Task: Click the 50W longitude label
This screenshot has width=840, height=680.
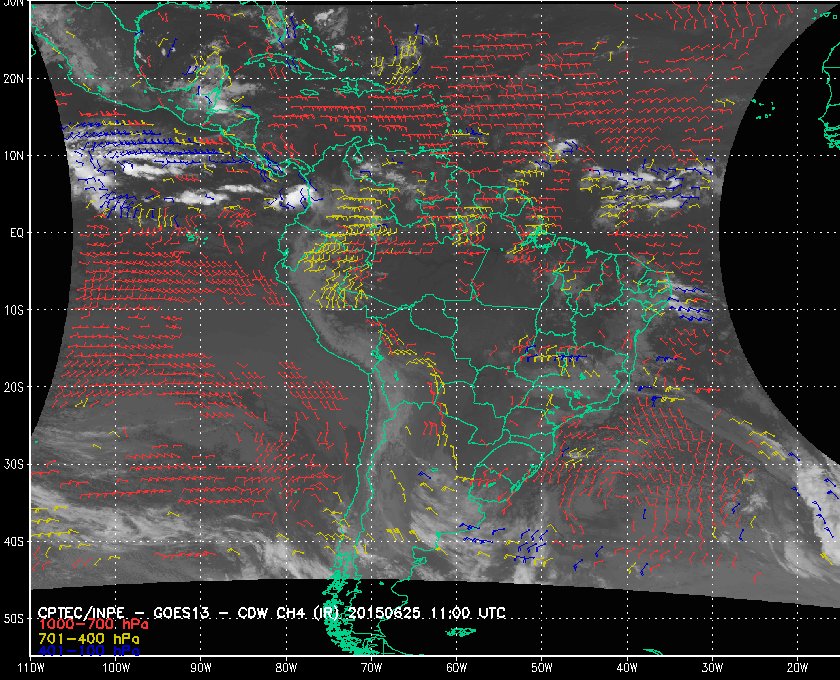Action: point(542,668)
